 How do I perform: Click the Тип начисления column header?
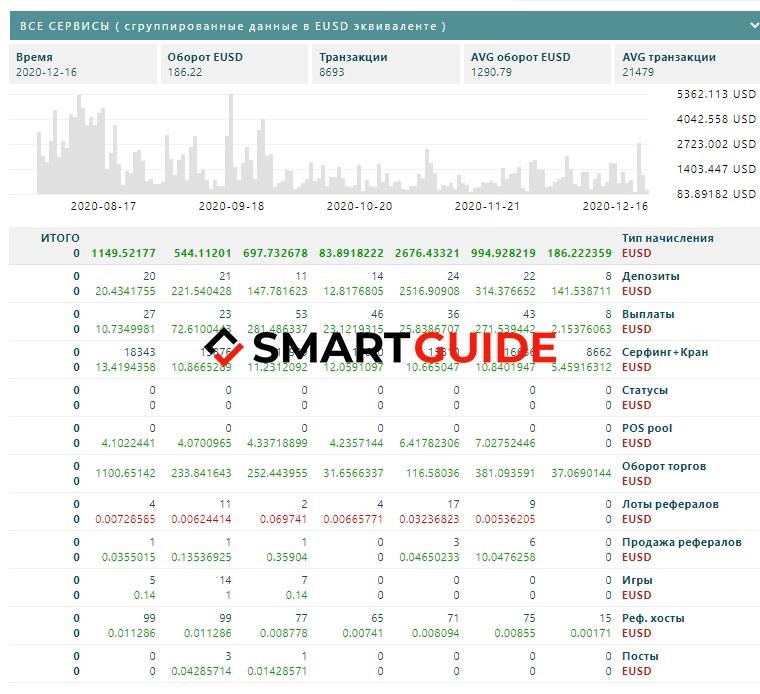click(667, 238)
